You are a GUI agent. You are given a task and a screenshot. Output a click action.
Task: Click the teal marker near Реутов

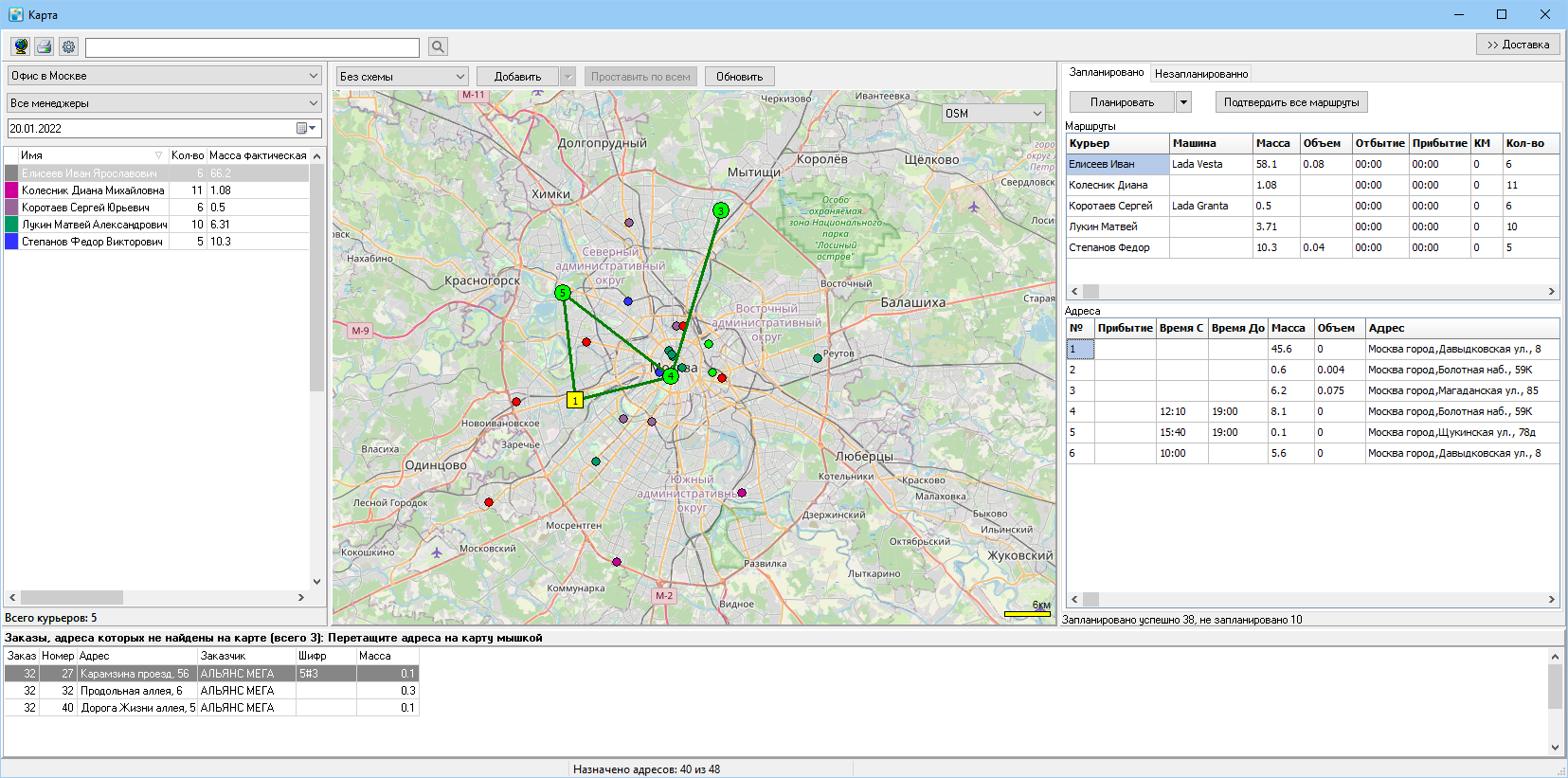click(x=818, y=358)
